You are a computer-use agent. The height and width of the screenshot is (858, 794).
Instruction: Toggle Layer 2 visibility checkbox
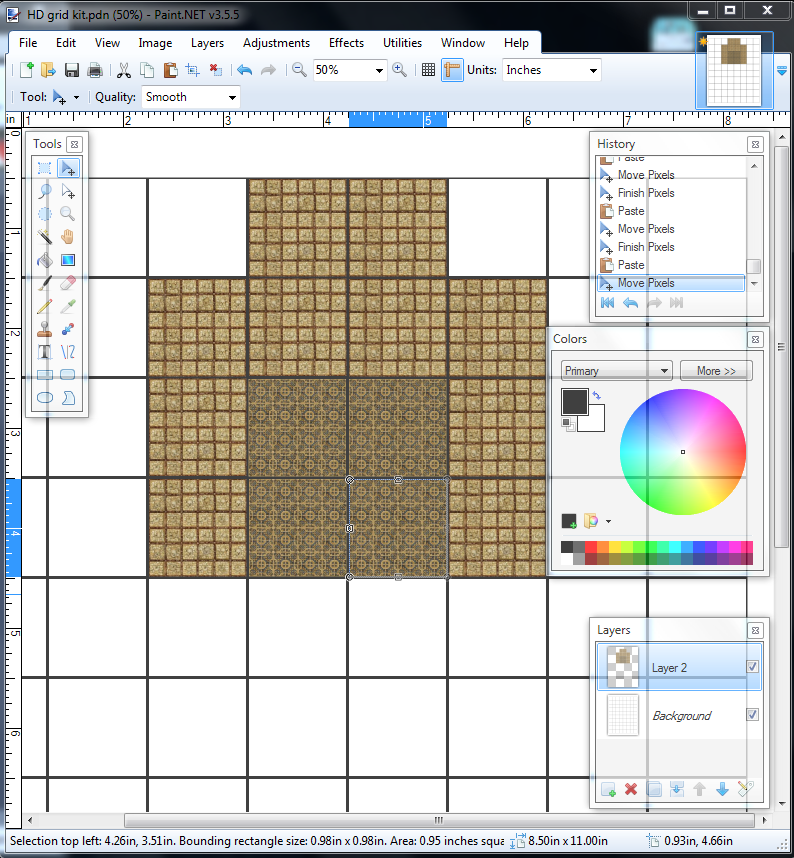click(x=752, y=666)
